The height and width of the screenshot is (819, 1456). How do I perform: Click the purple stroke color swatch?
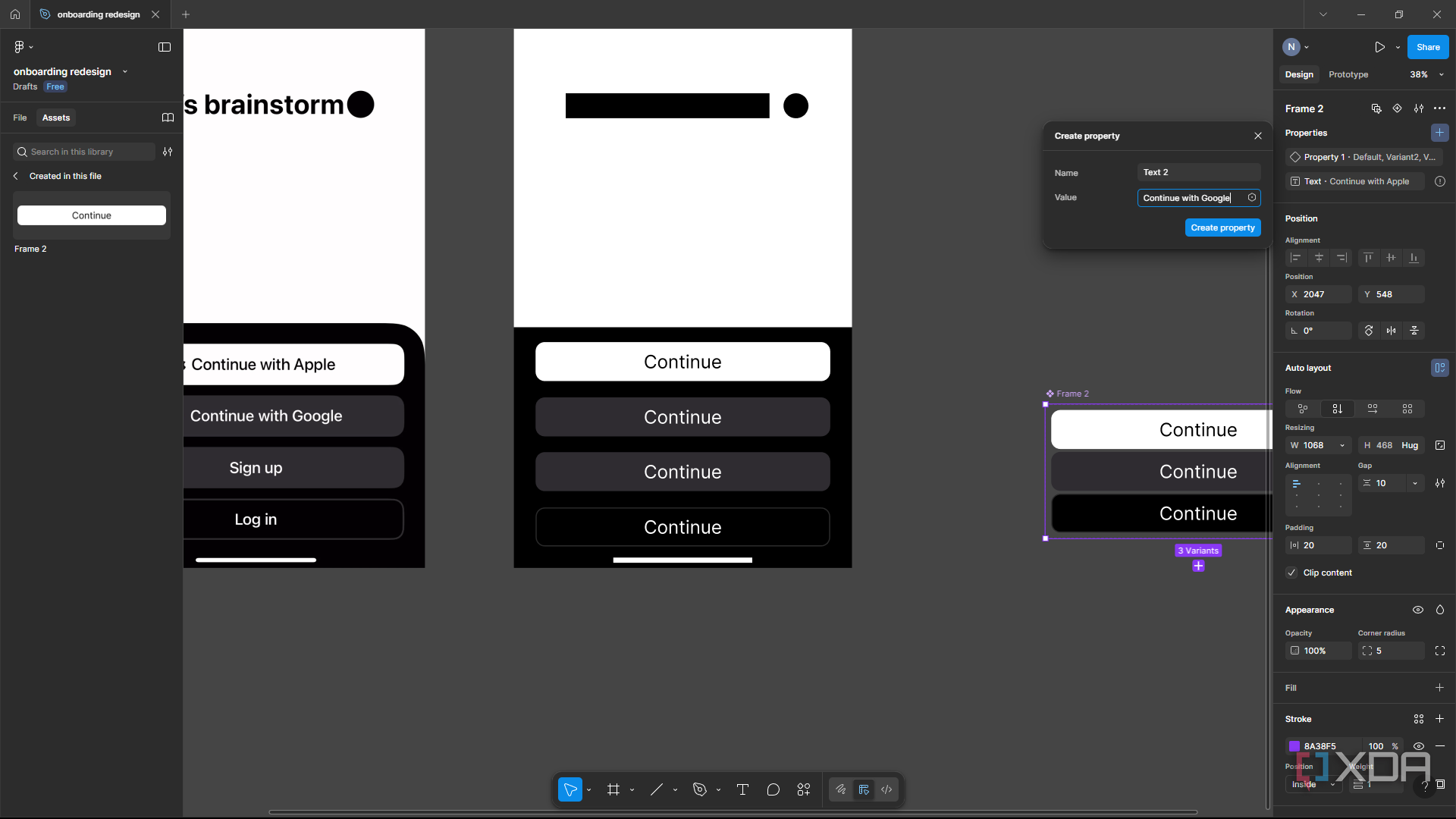point(1294,746)
